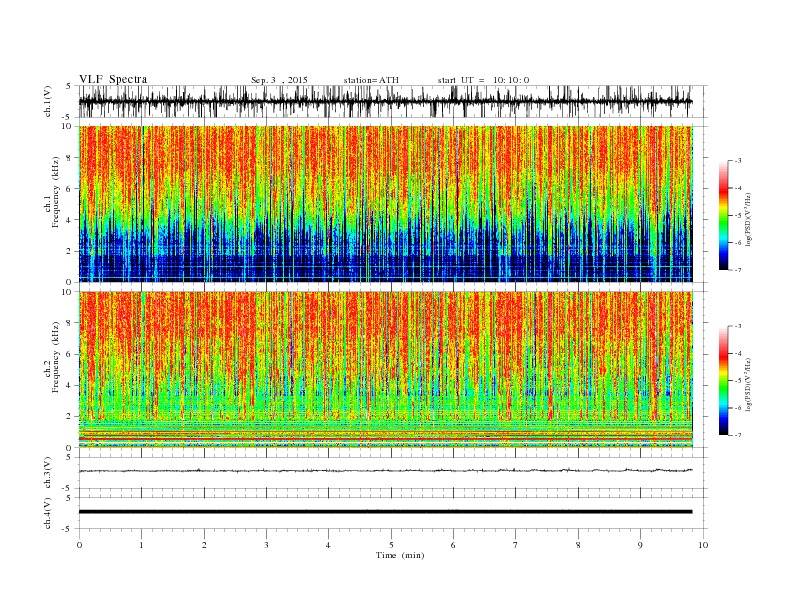Click time-axis tick label "3"
792x612 pixels.
[266, 545]
